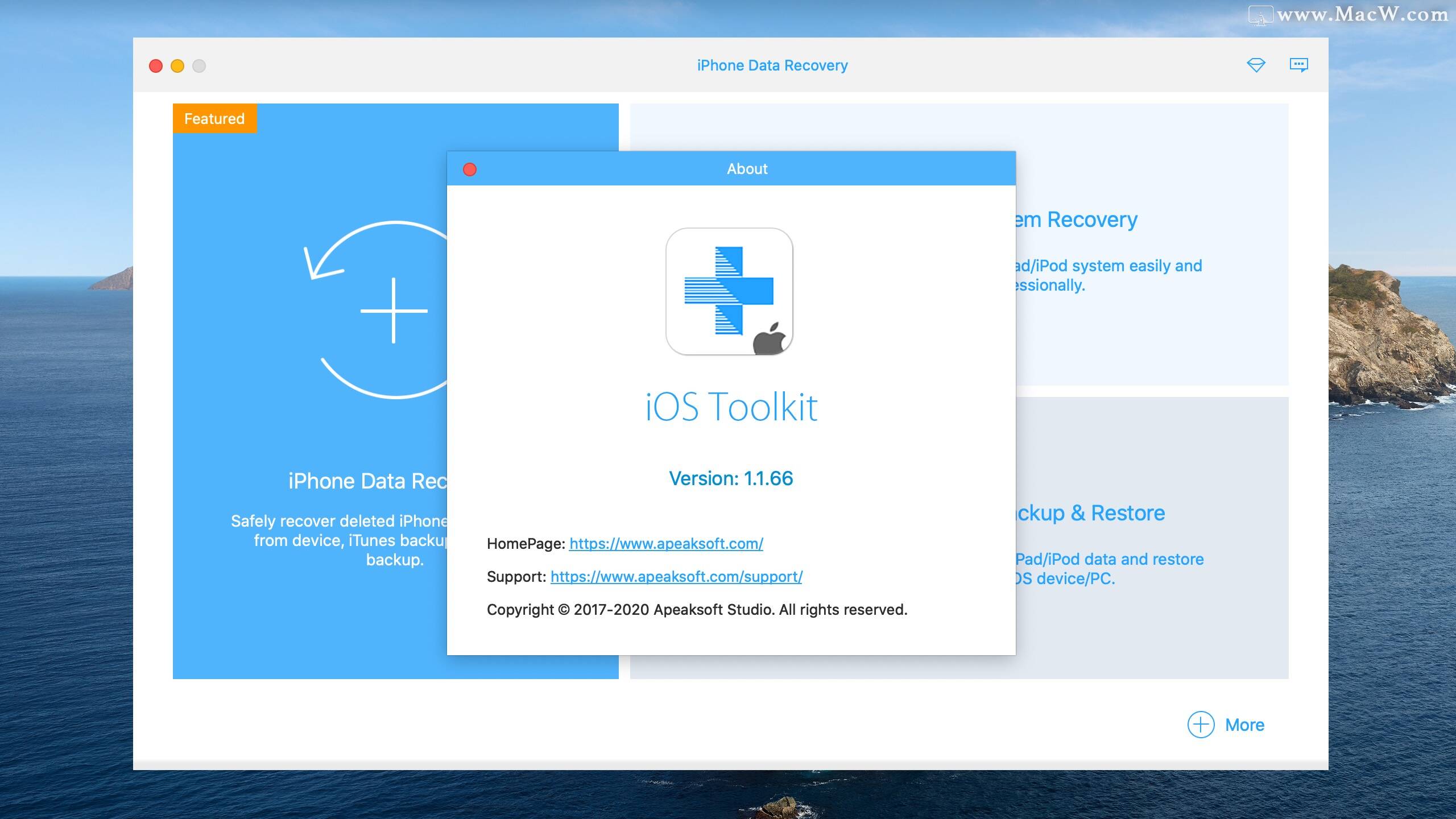
Task: Open the apeaksoft.com homepage link
Action: (x=666, y=544)
